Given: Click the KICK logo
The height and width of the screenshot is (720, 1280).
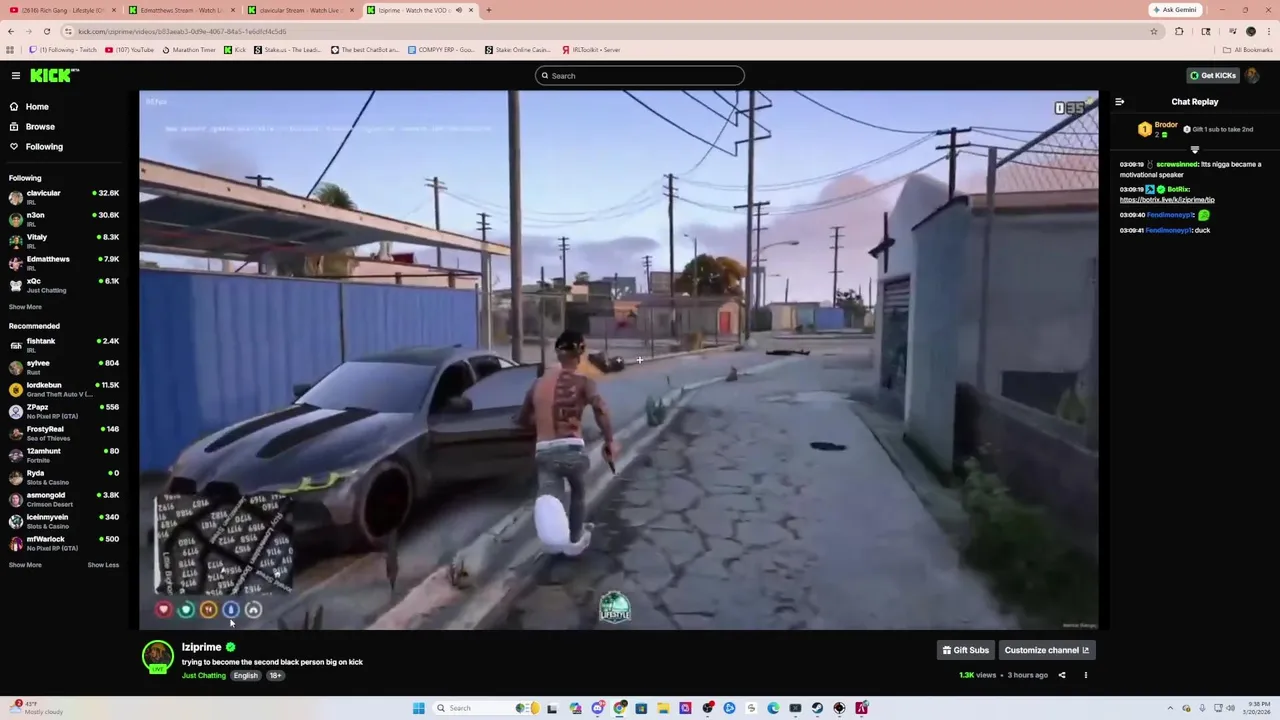Looking at the screenshot, I should [x=54, y=75].
